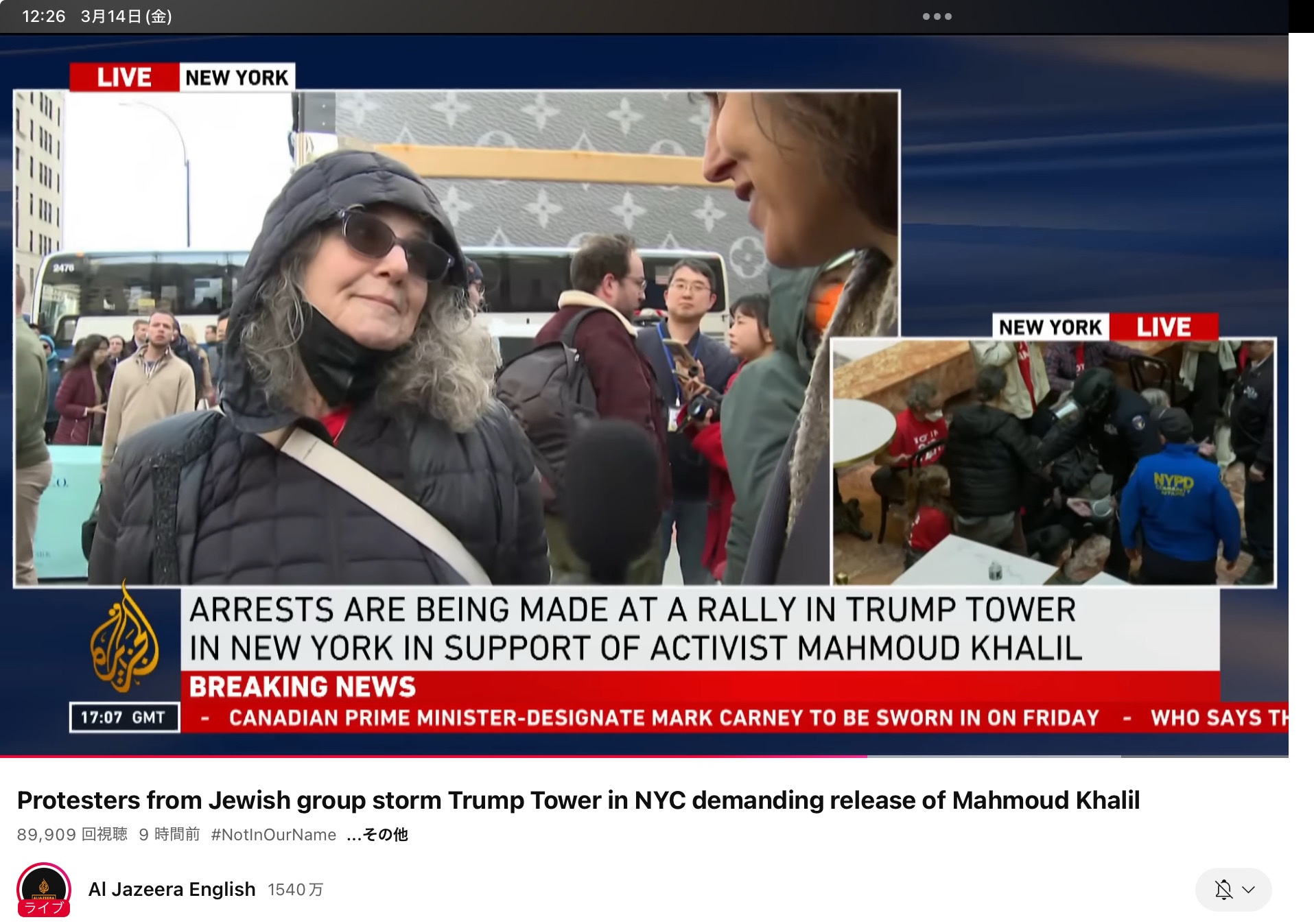Click the red played portion of progress bar
The height and width of the screenshot is (924, 1314).
click(x=434, y=756)
